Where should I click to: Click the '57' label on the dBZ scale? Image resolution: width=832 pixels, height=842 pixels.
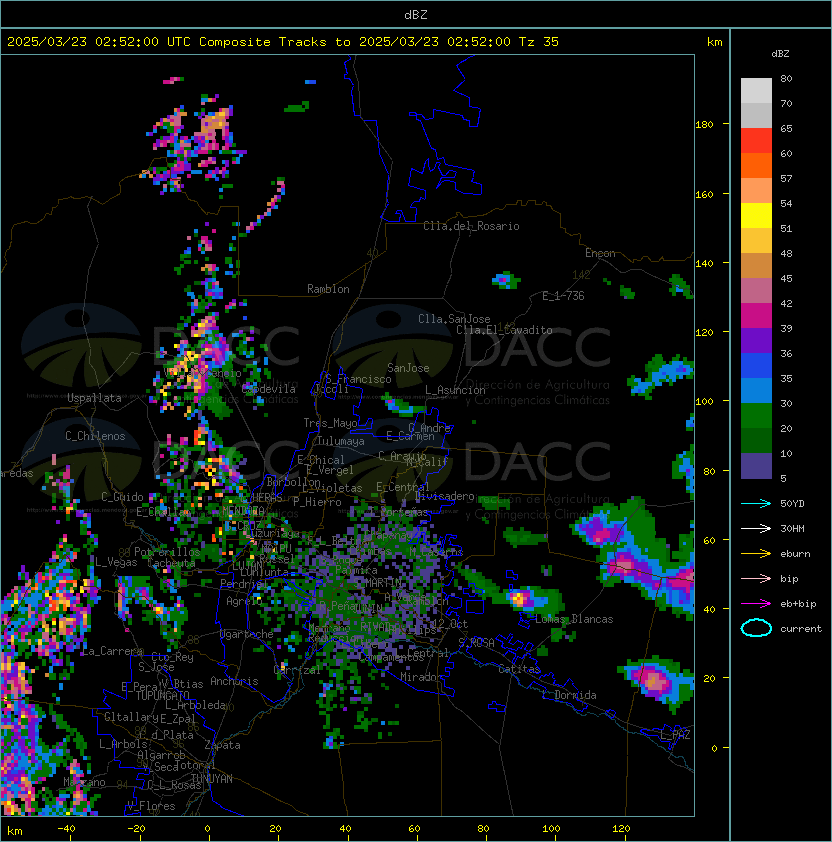[x=786, y=178]
